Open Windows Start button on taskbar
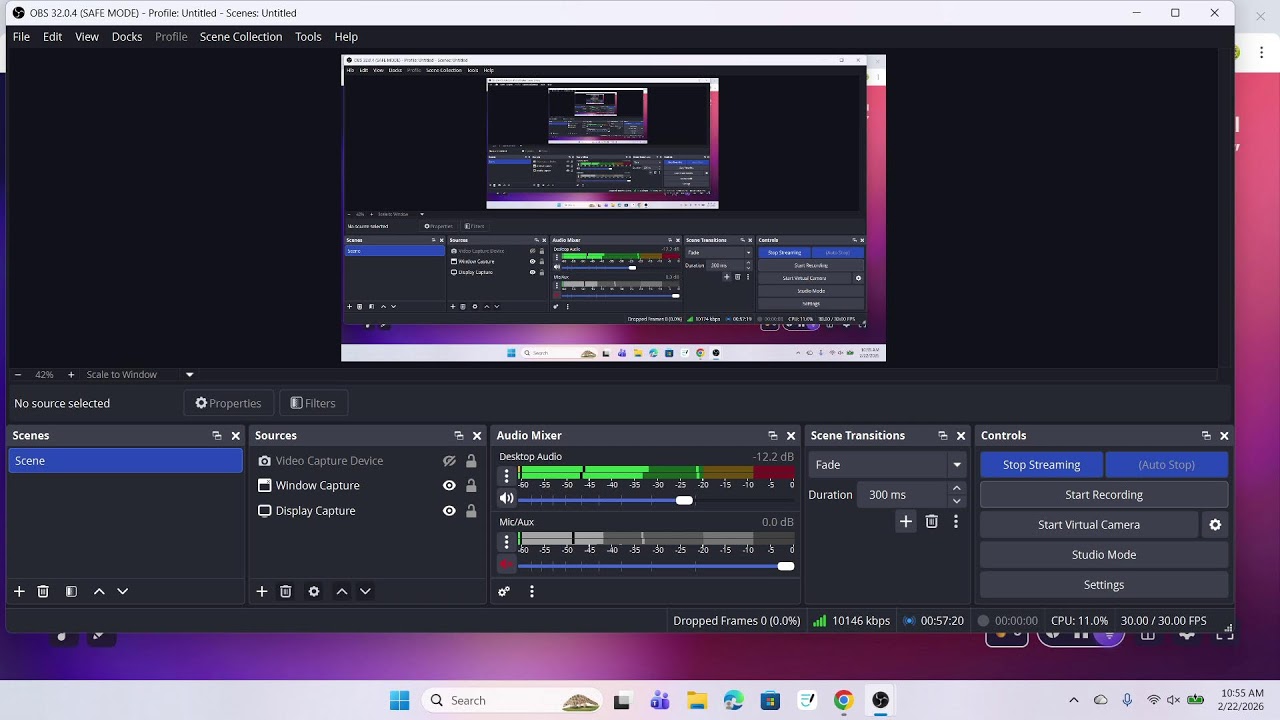1280x720 pixels. [x=399, y=700]
